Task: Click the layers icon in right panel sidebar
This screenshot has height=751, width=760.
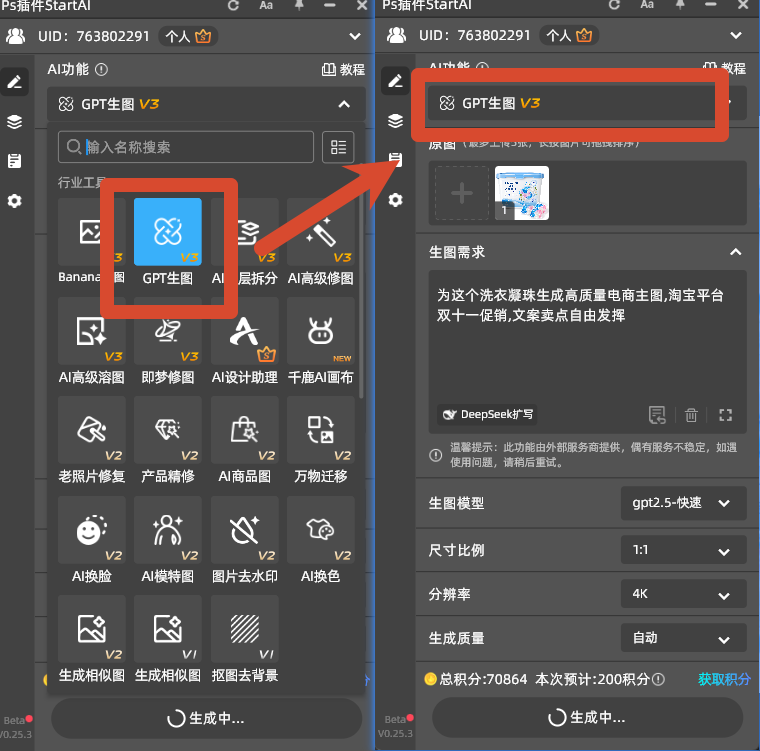Action: tap(396, 120)
